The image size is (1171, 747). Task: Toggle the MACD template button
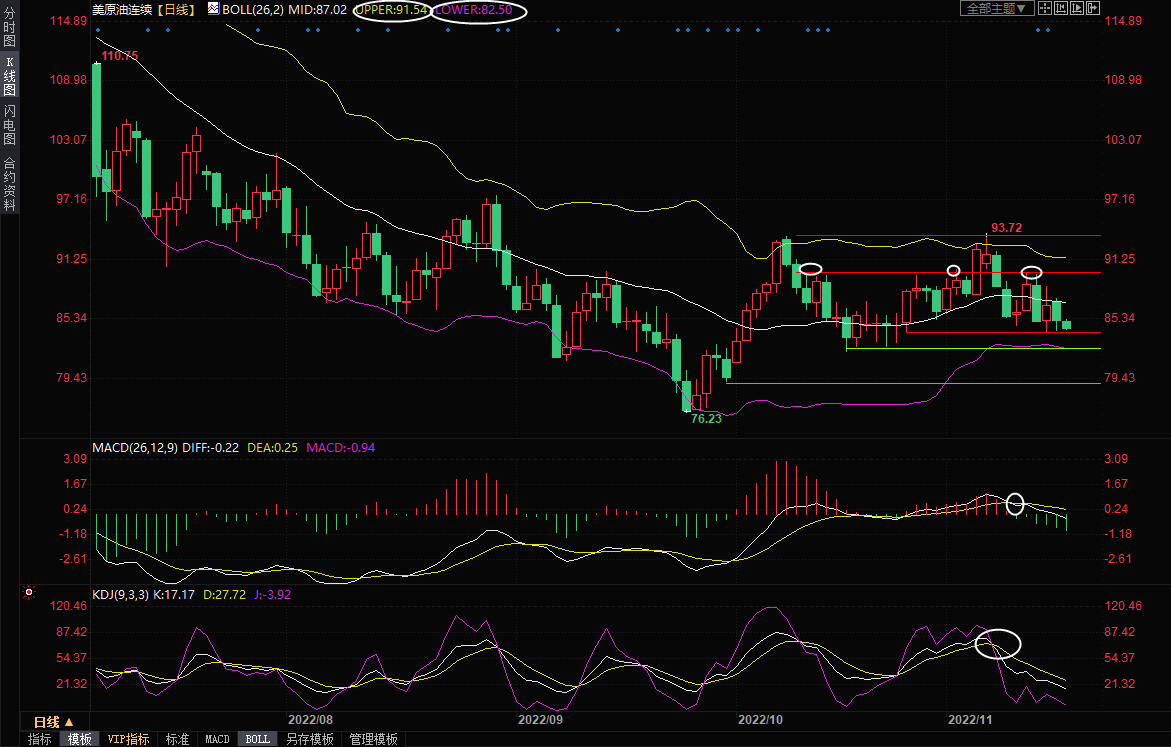tap(217, 739)
